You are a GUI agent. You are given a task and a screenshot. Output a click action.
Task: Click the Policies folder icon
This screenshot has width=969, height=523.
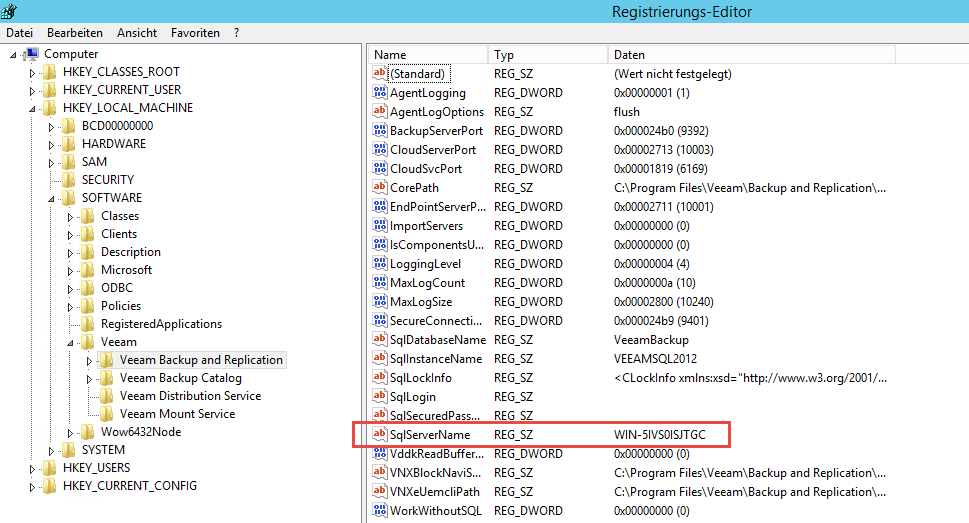[x=88, y=305]
